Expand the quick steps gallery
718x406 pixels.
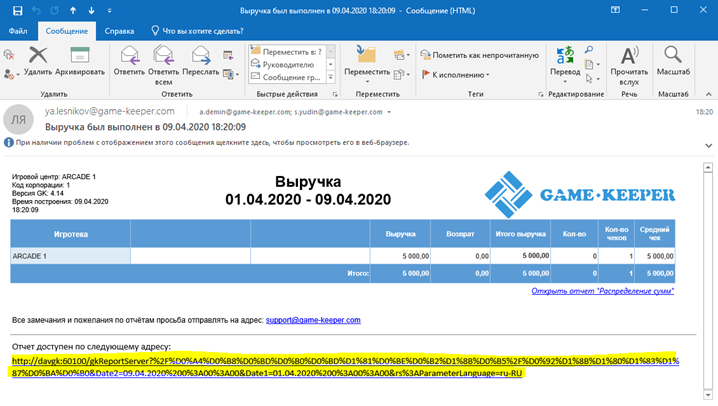331,77
